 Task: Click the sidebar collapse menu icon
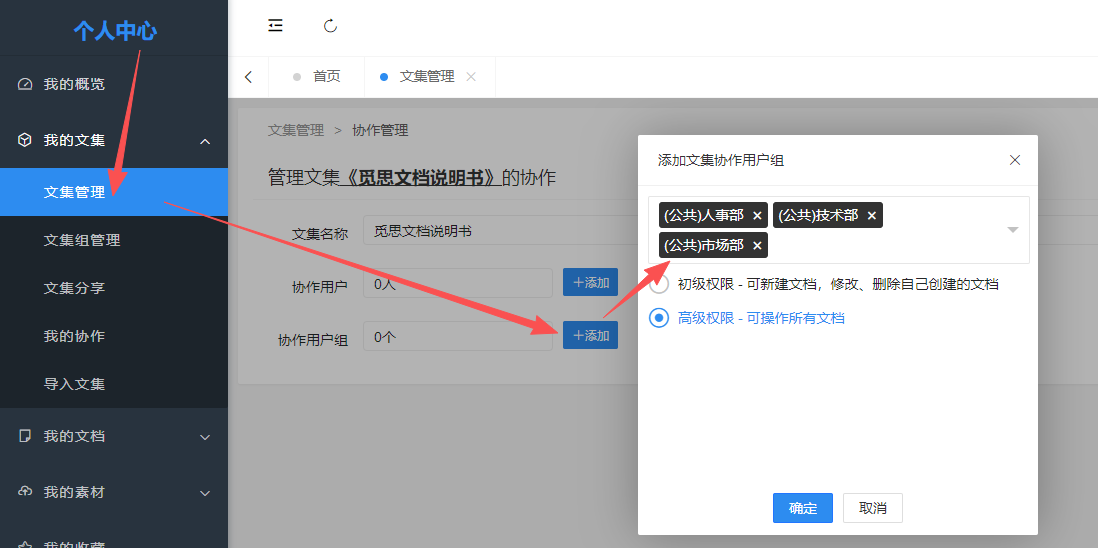(x=275, y=26)
